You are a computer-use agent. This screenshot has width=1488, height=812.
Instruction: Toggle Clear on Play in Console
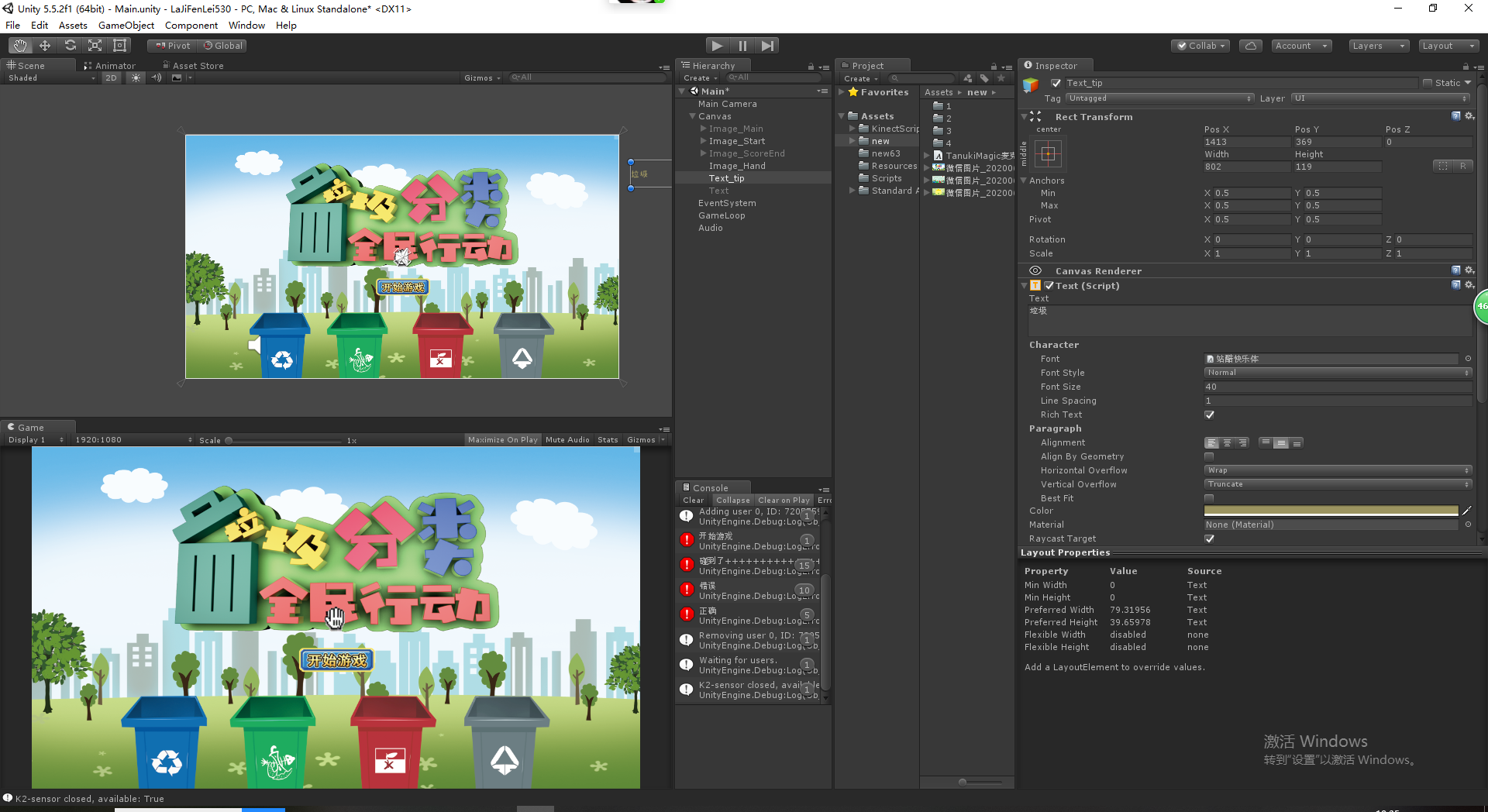[x=784, y=501]
